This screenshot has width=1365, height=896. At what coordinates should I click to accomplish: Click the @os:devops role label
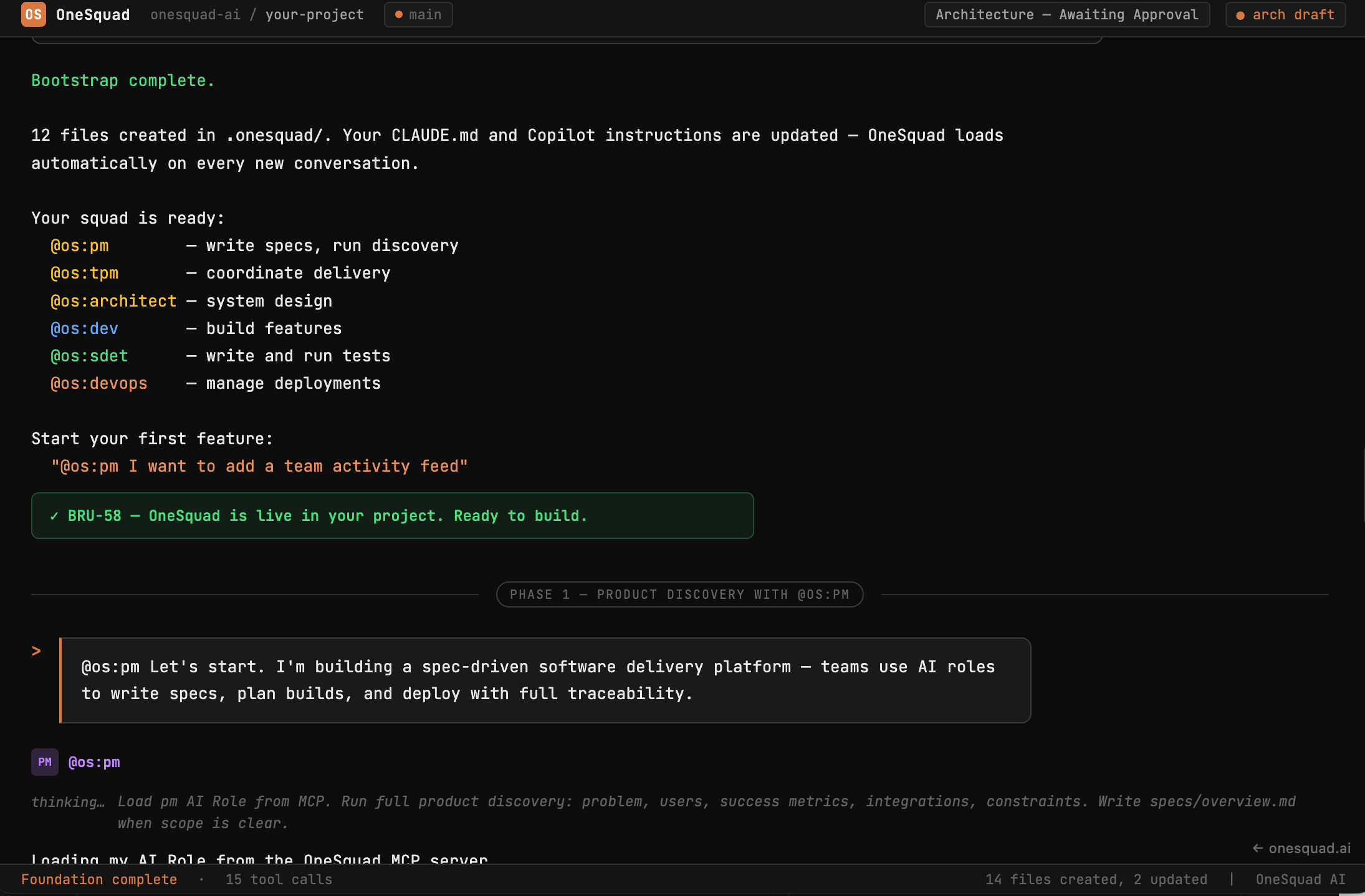pyautogui.click(x=98, y=383)
